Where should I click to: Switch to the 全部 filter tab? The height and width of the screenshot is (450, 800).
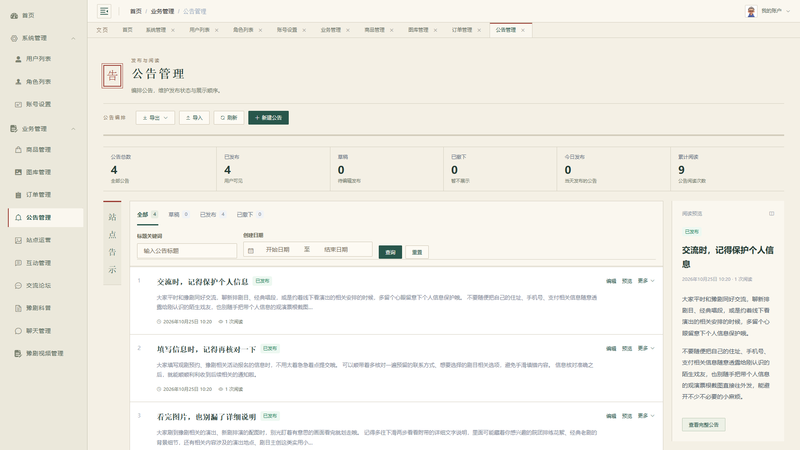pos(147,214)
